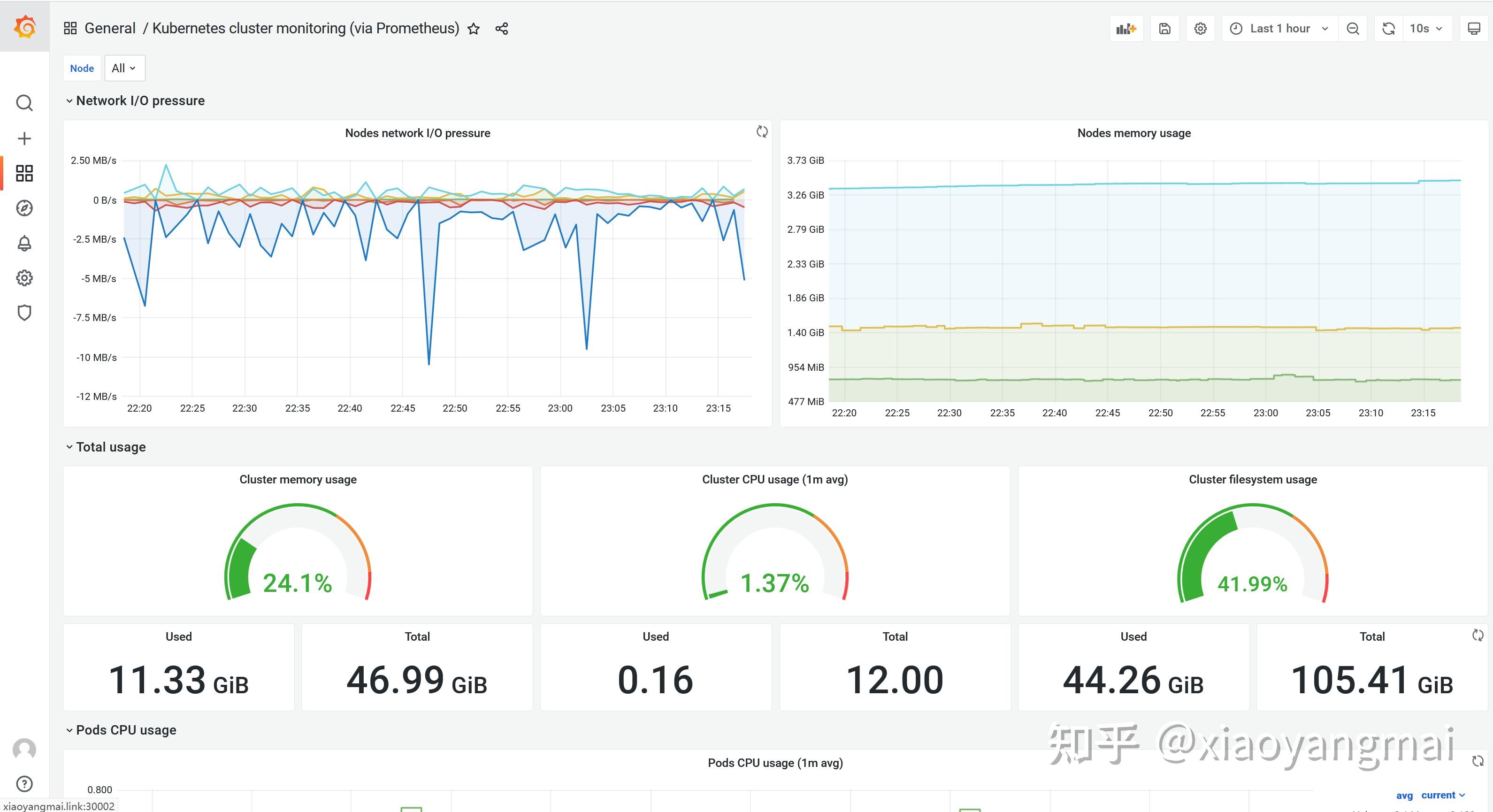Open the search dashboards icon
Viewport: 1493px width, 812px height.
[24, 103]
